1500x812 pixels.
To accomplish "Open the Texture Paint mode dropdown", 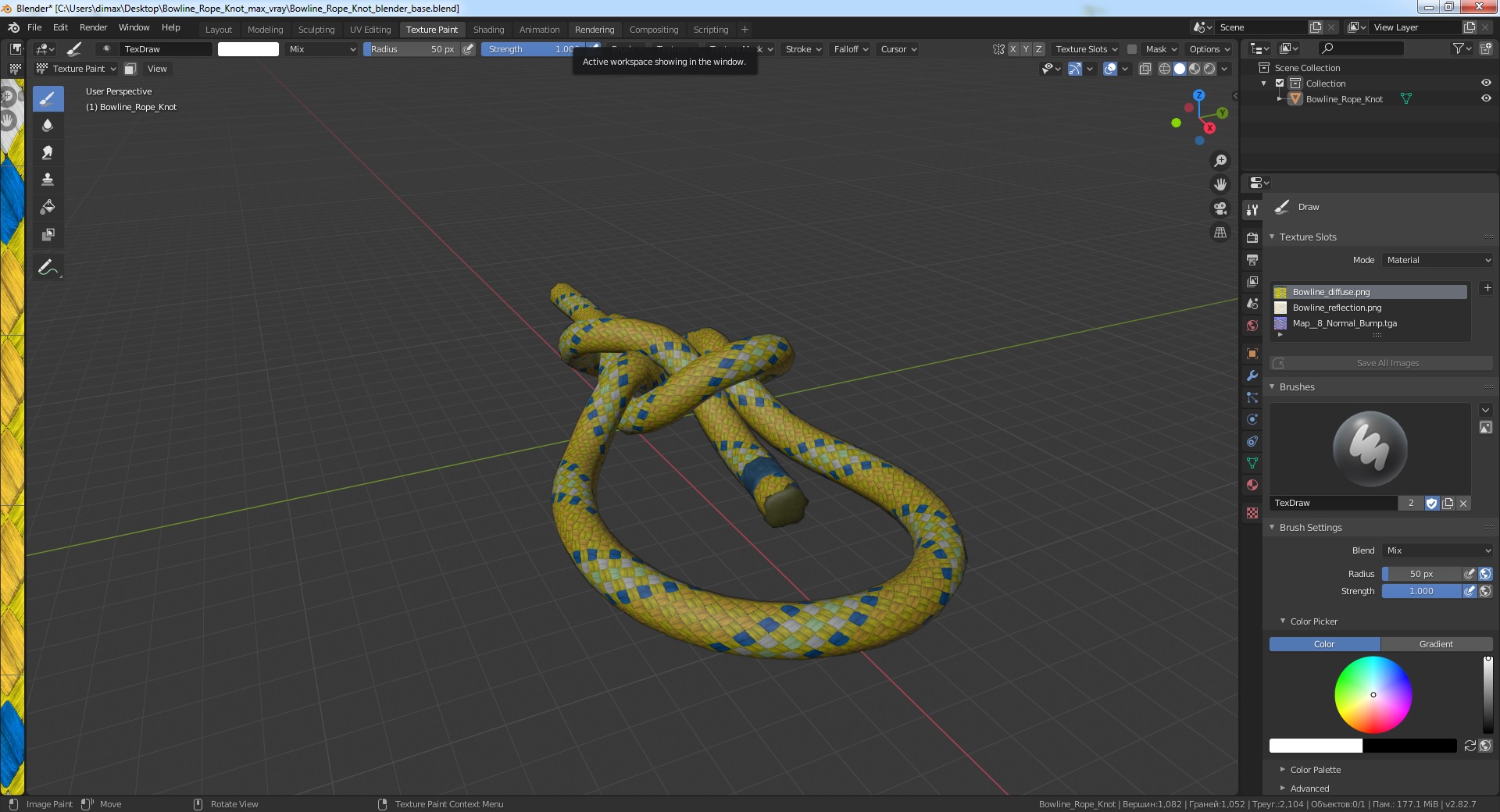I will 76,69.
